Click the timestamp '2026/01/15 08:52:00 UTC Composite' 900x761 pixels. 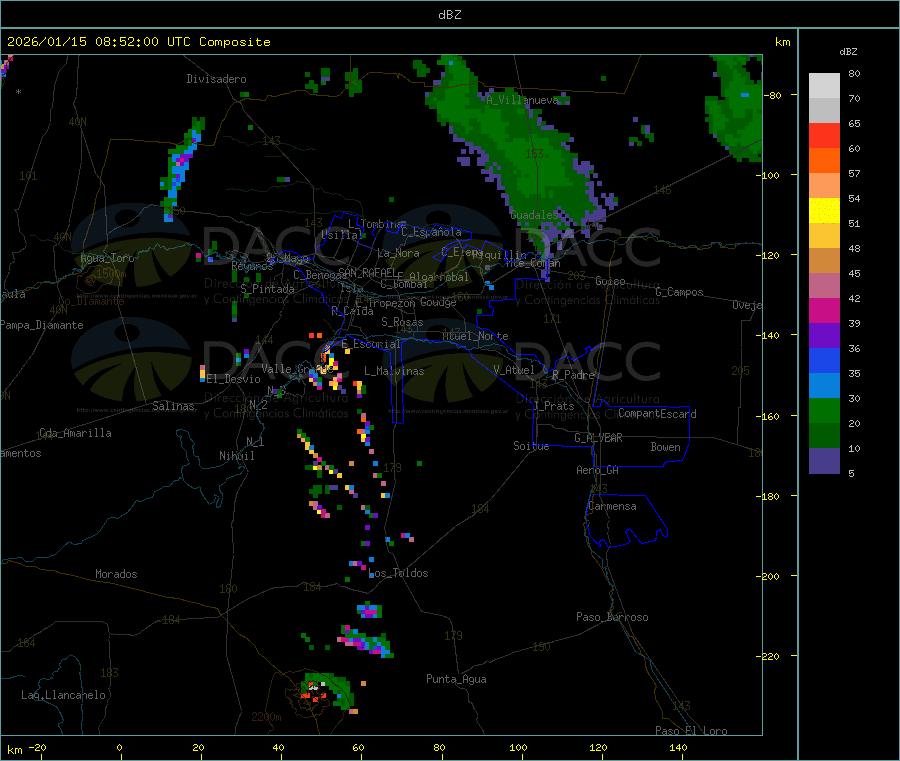point(138,42)
